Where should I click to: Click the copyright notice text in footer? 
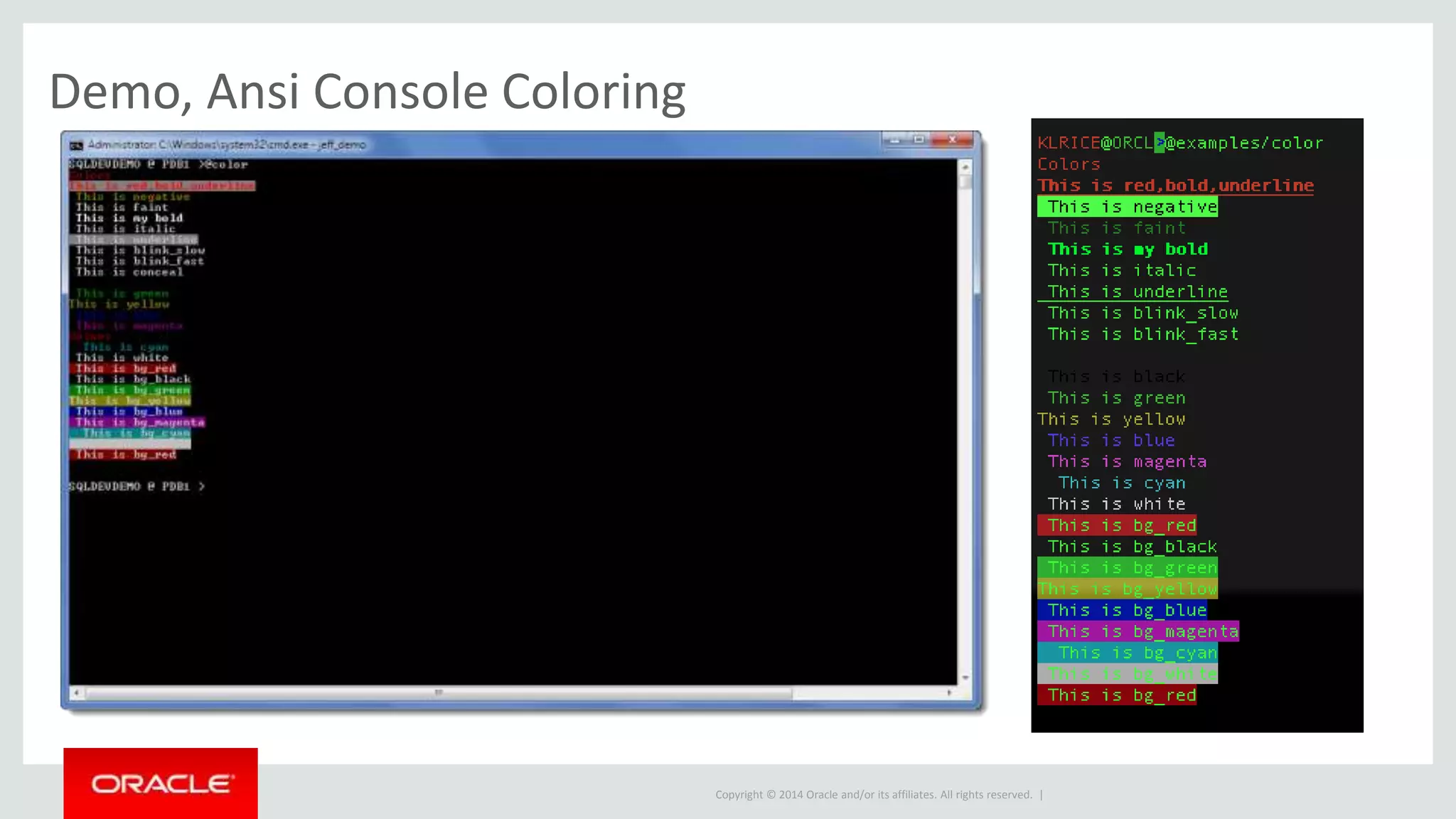pyautogui.click(x=874, y=795)
